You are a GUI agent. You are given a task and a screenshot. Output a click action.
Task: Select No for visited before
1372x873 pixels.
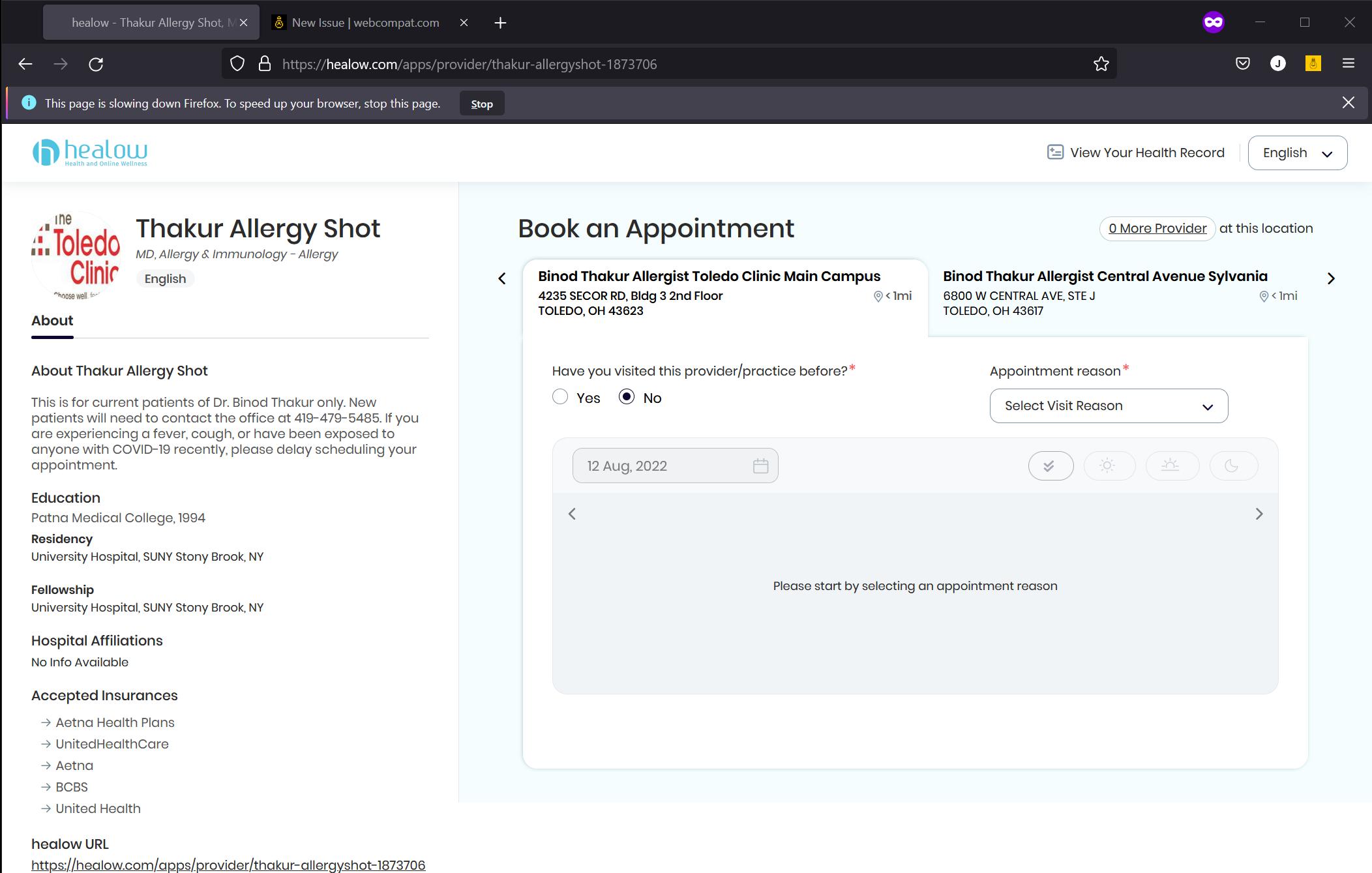(x=627, y=397)
